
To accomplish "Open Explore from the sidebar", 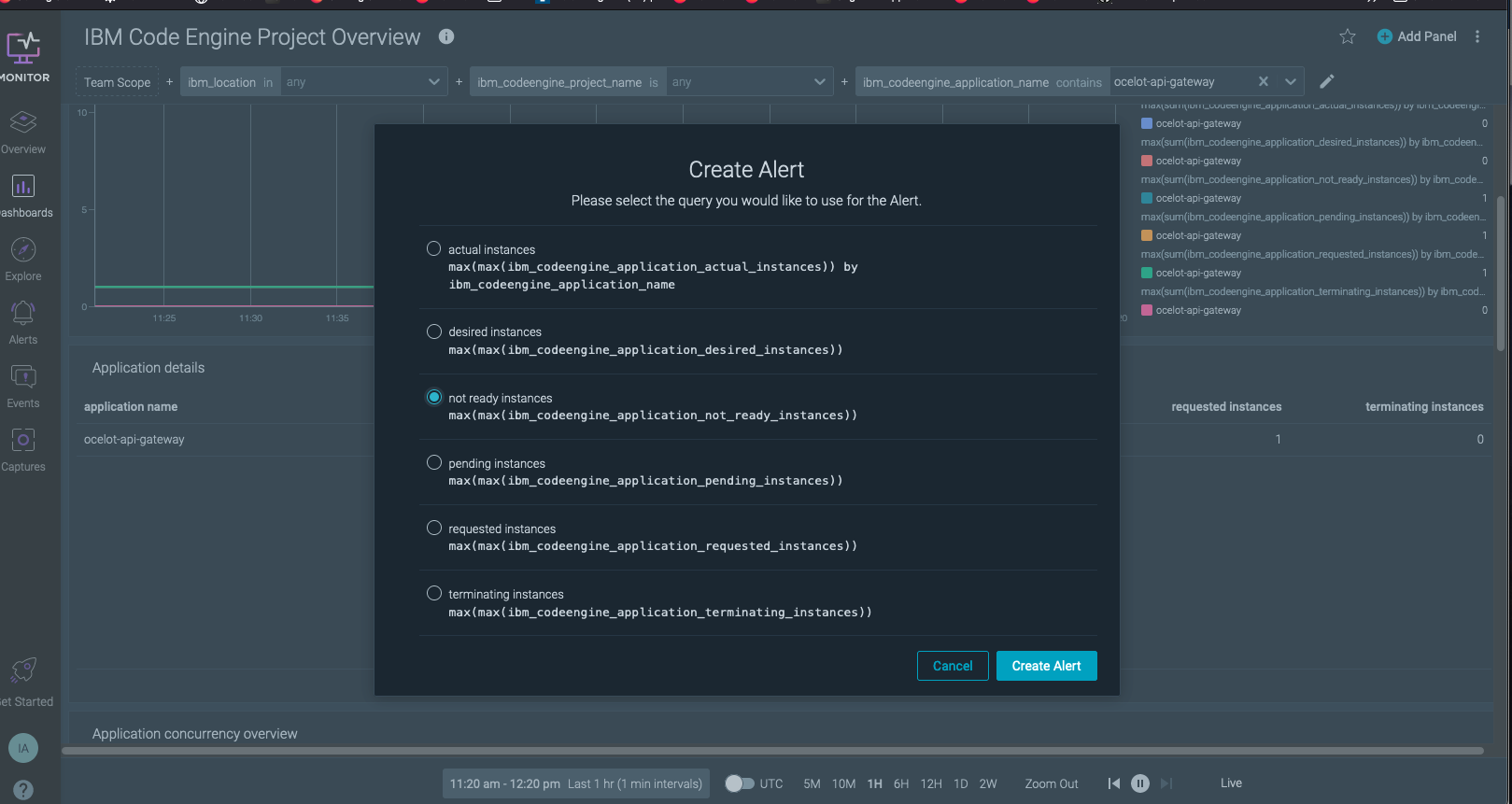I will (23, 260).
